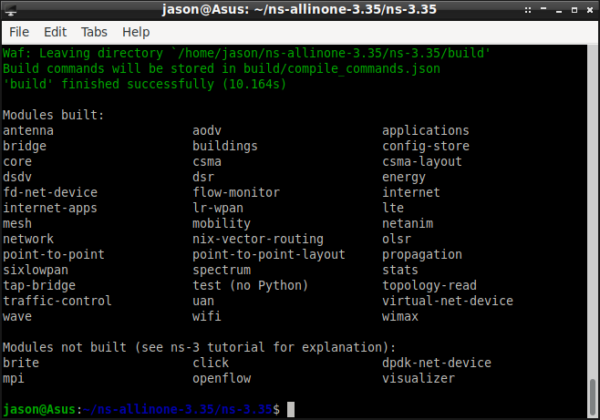The height and width of the screenshot is (420, 600).
Task: Click the 'nix-vector-routing' module name
Action: click(257, 239)
